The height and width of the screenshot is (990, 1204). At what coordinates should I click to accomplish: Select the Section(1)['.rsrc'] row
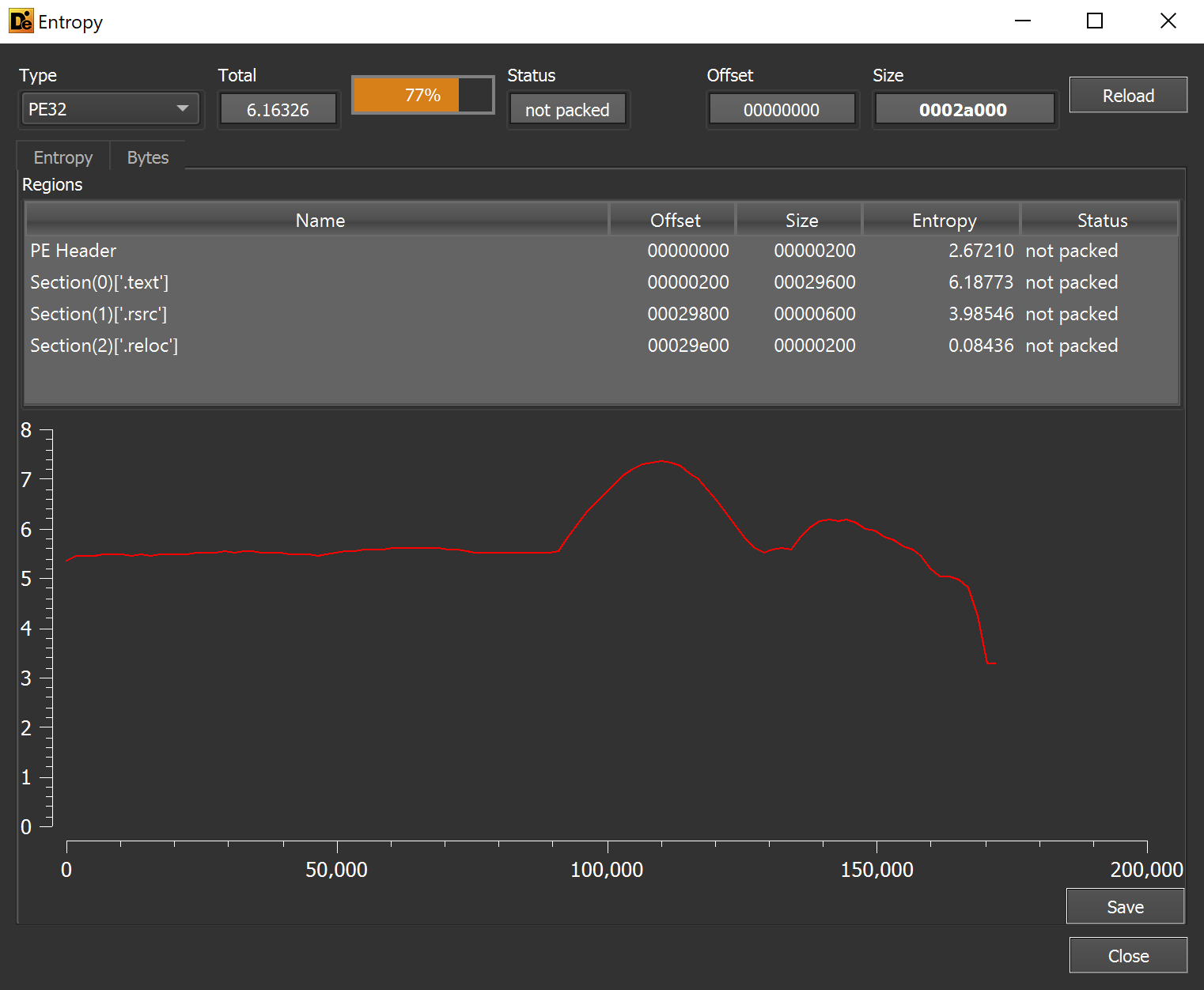tap(602, 314)
